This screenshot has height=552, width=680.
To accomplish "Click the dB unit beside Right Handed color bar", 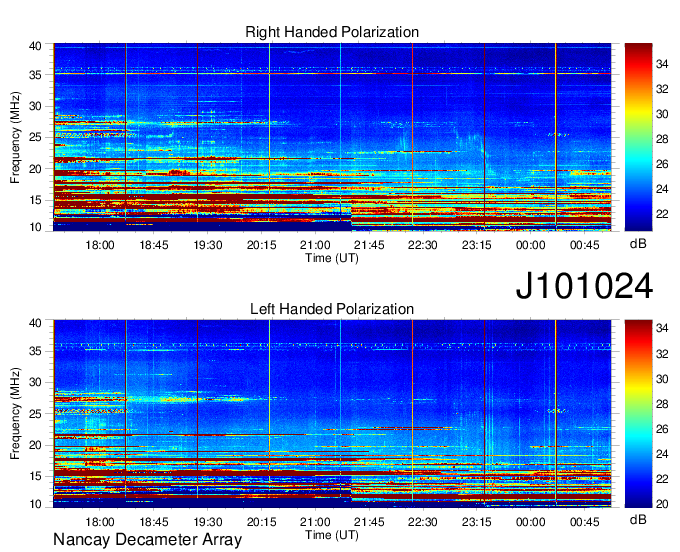I will [638, 244].
